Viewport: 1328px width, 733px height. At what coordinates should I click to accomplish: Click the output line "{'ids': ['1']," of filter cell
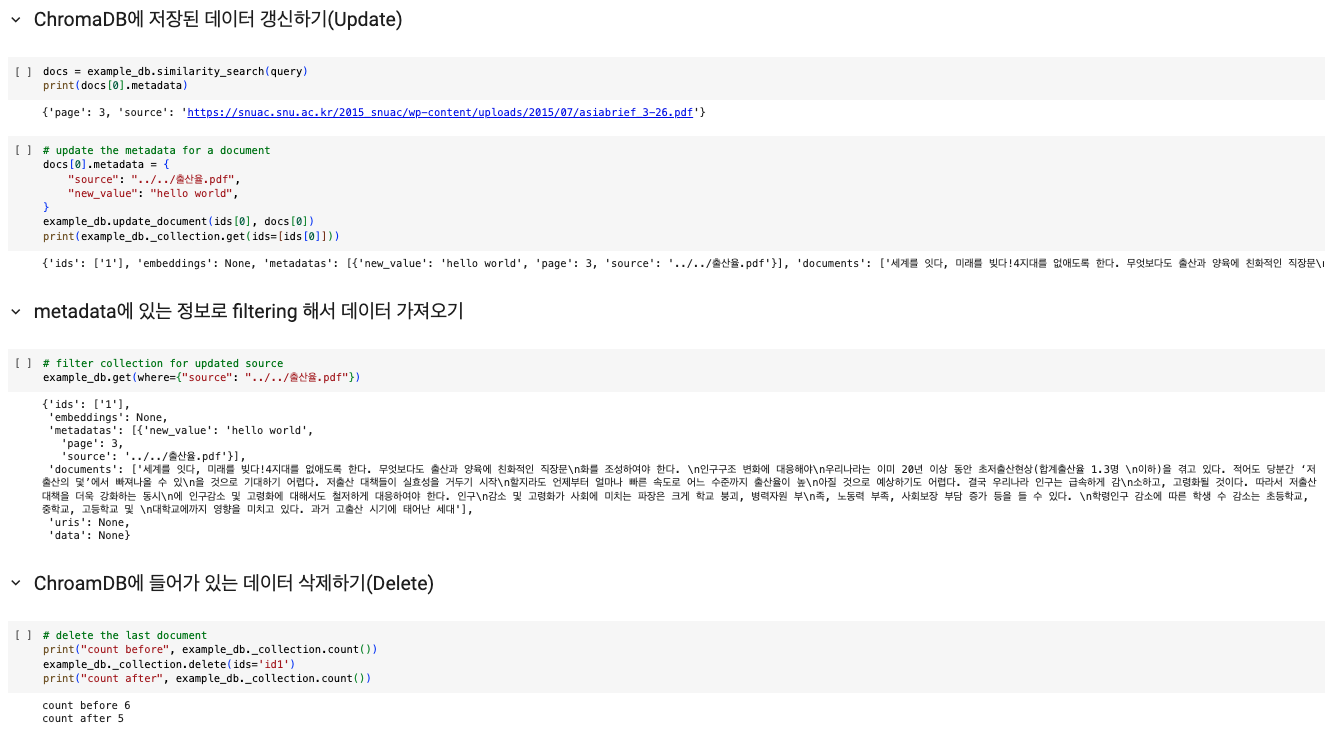[86, 405]
